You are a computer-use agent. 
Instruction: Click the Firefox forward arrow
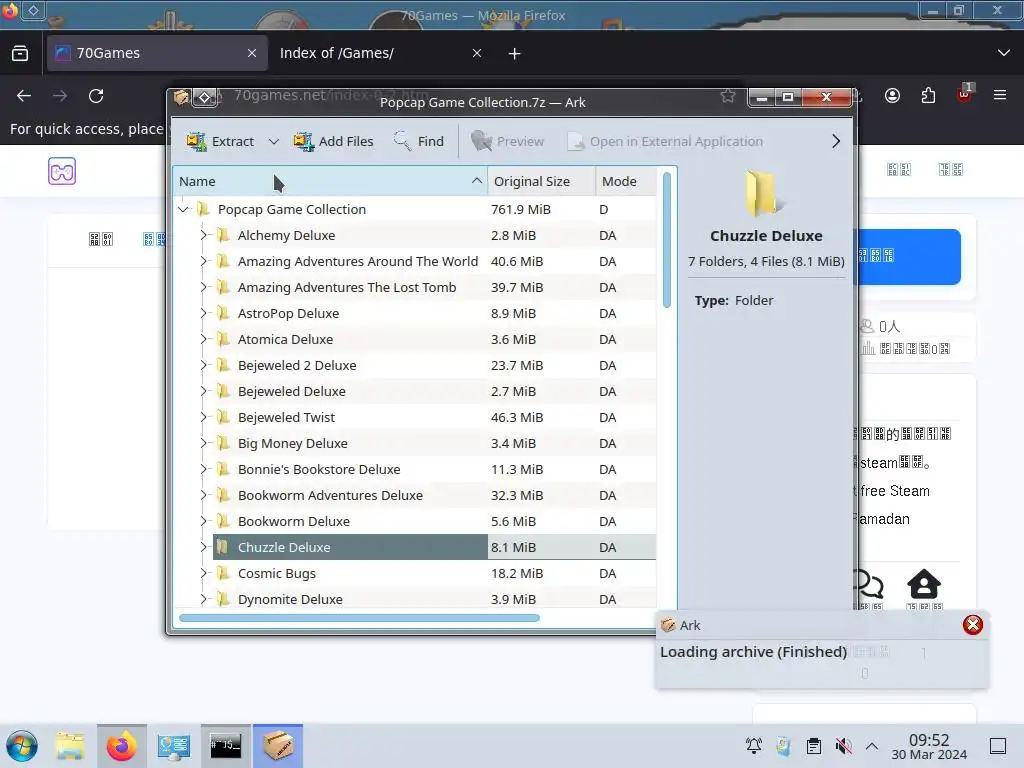click(x=60, y=96)
